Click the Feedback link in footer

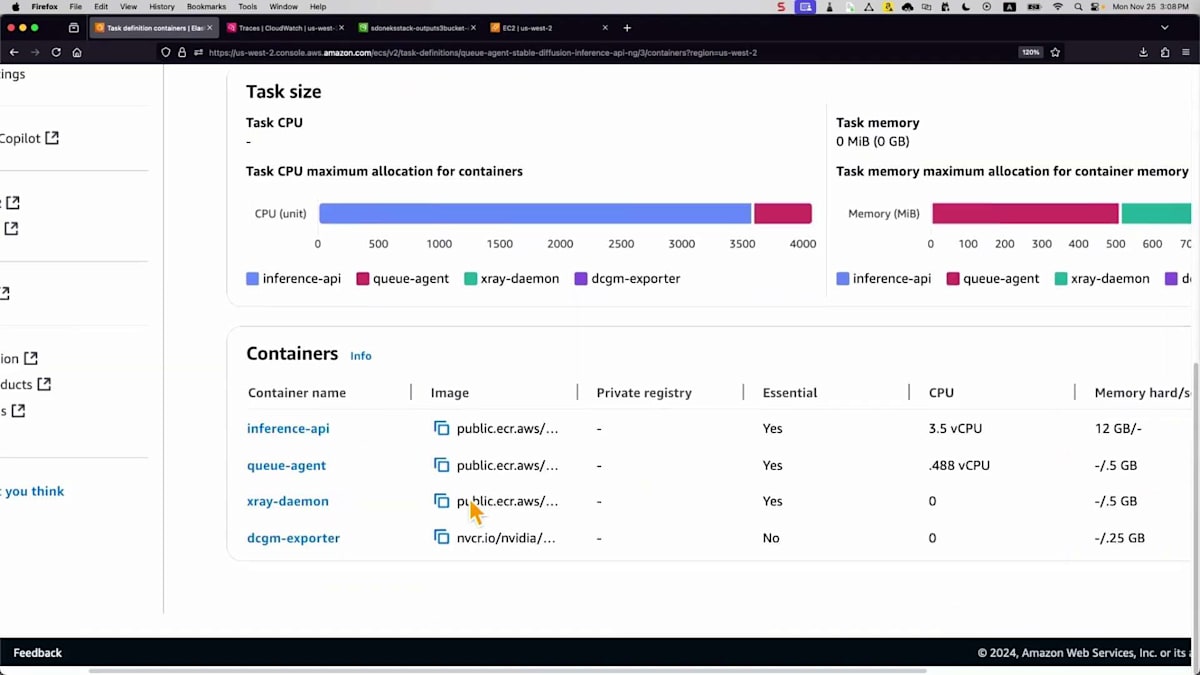38,653
